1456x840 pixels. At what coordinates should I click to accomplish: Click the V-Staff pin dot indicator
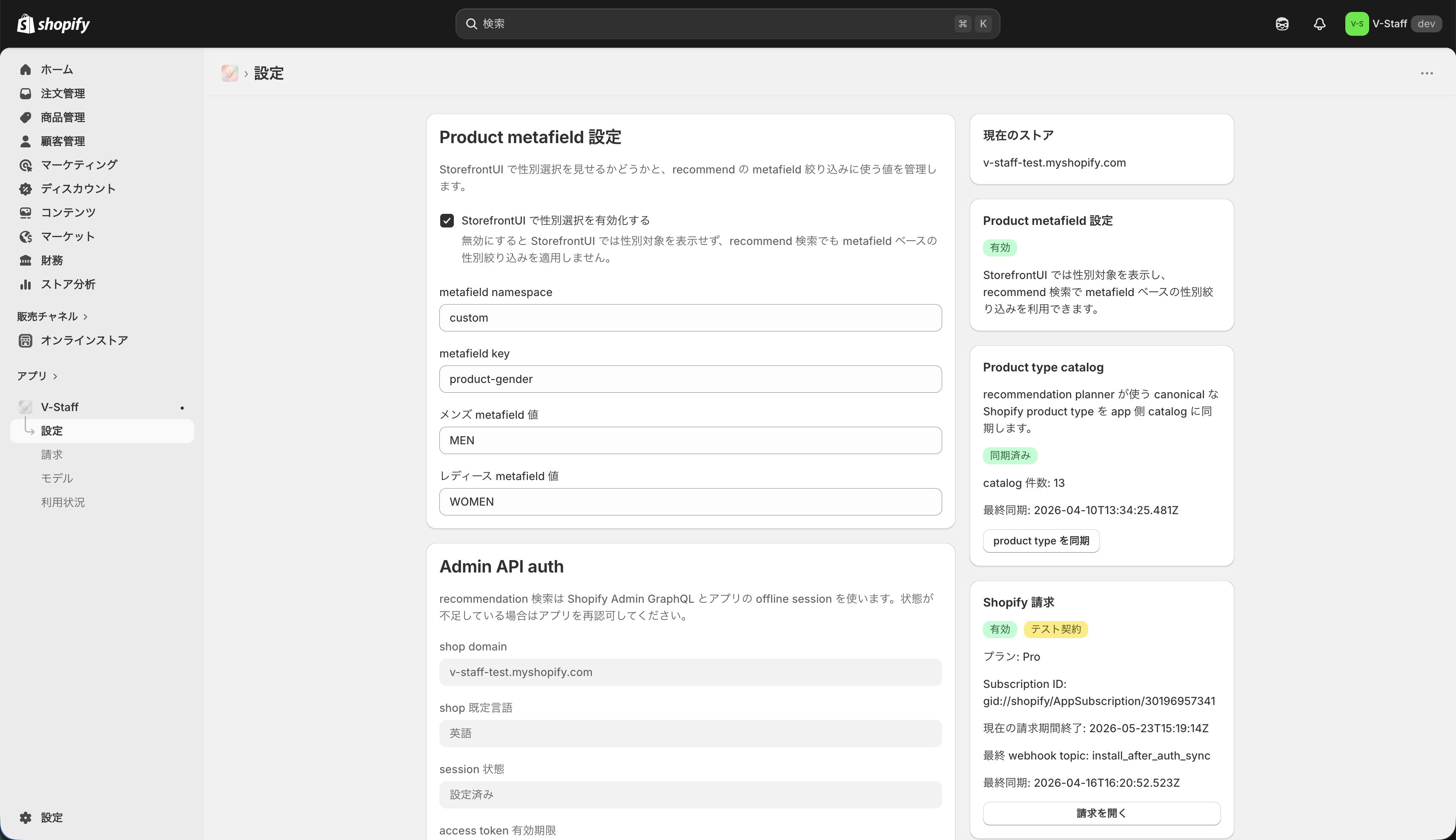coord(182,408)
